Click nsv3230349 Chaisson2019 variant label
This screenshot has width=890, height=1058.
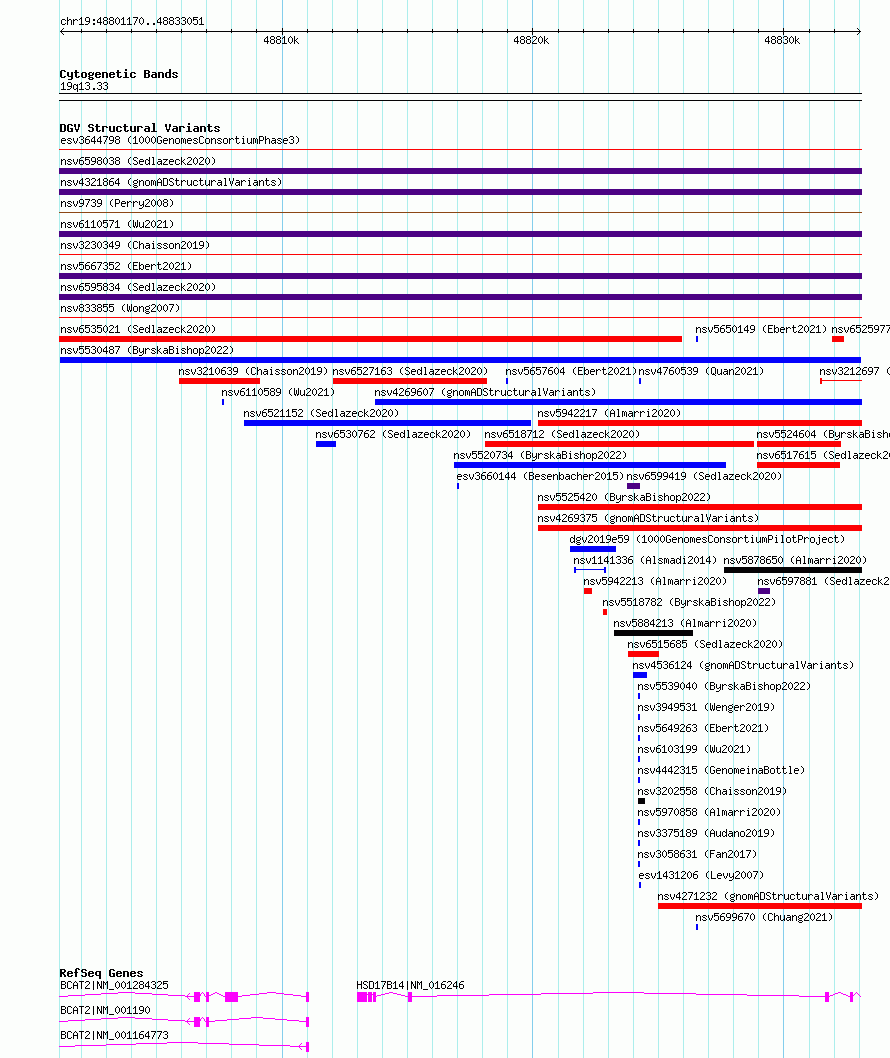135,245
